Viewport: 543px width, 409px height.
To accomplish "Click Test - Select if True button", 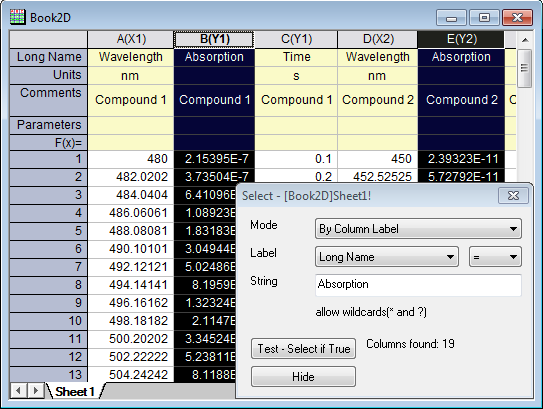I will pyautogui.click(x=303, y=348).
